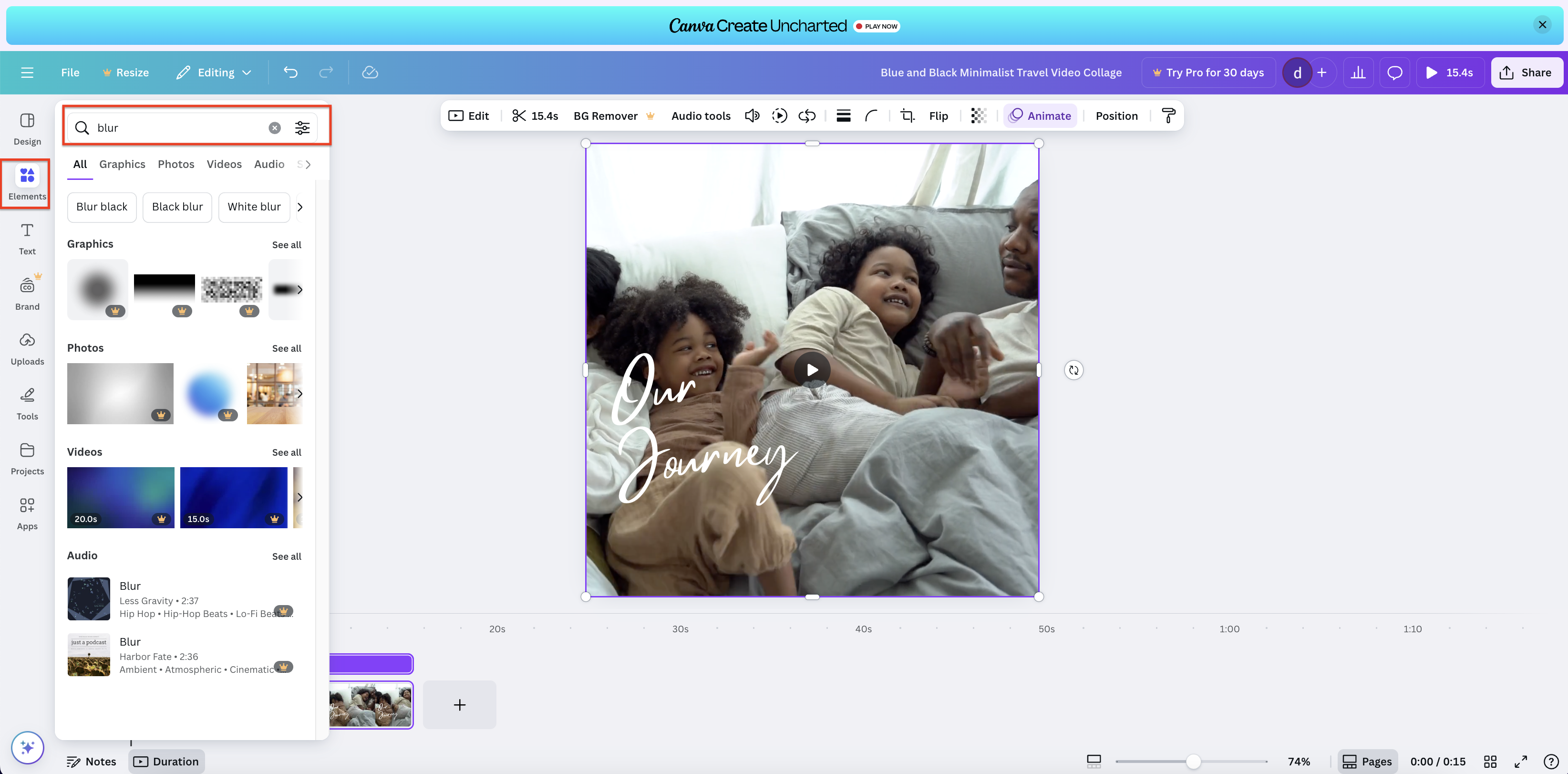
Task: Open the search filters icon
Action: click(x=302, y=128)
